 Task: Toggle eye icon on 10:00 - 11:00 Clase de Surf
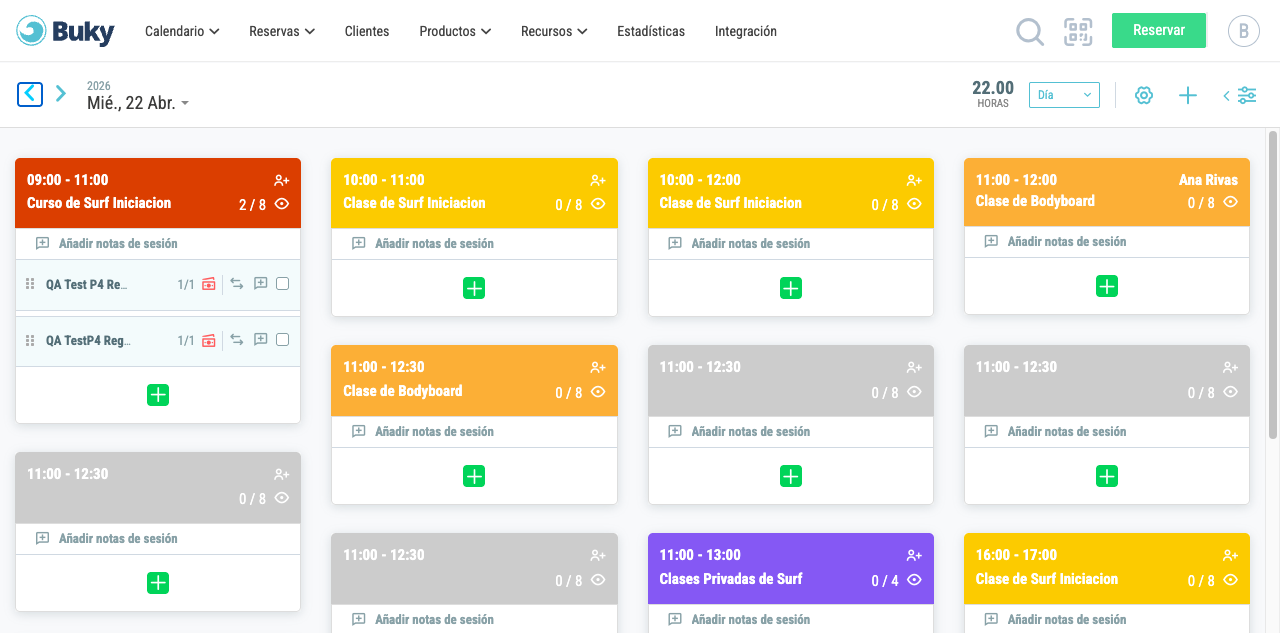598,204
